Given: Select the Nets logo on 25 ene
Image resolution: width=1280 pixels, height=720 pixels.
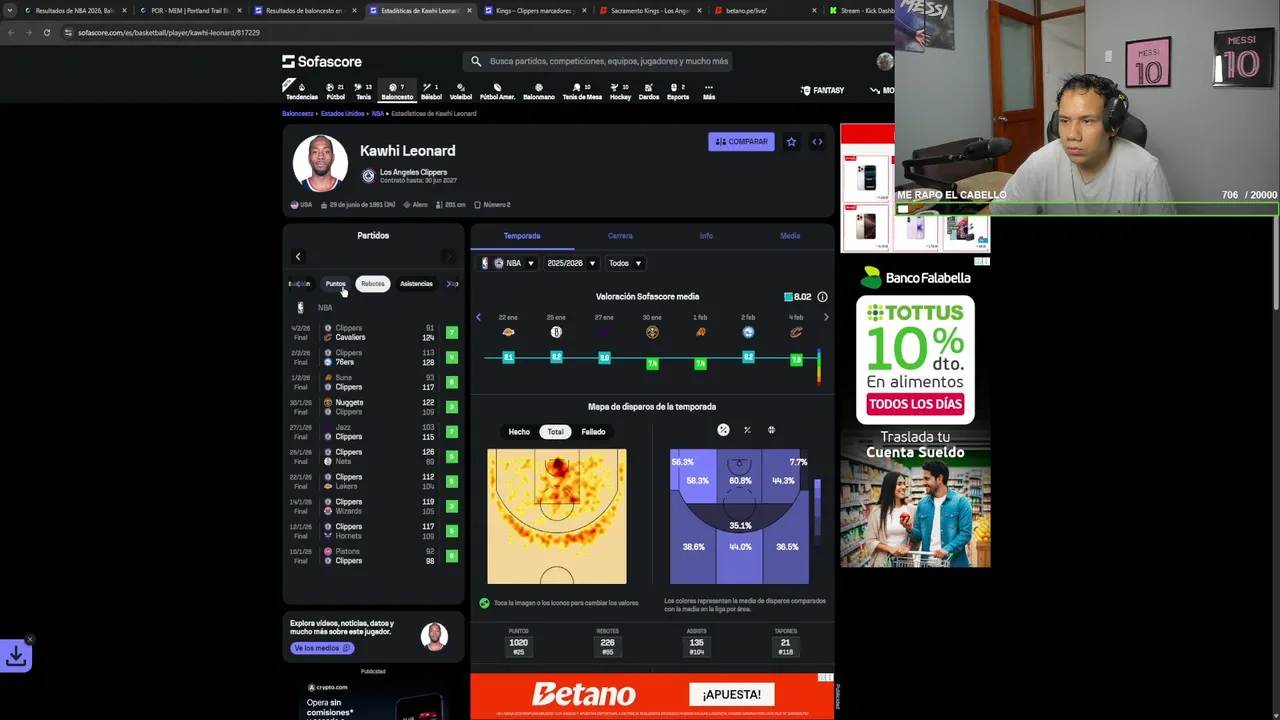Looking at the screenshot, I should (556, 332).
